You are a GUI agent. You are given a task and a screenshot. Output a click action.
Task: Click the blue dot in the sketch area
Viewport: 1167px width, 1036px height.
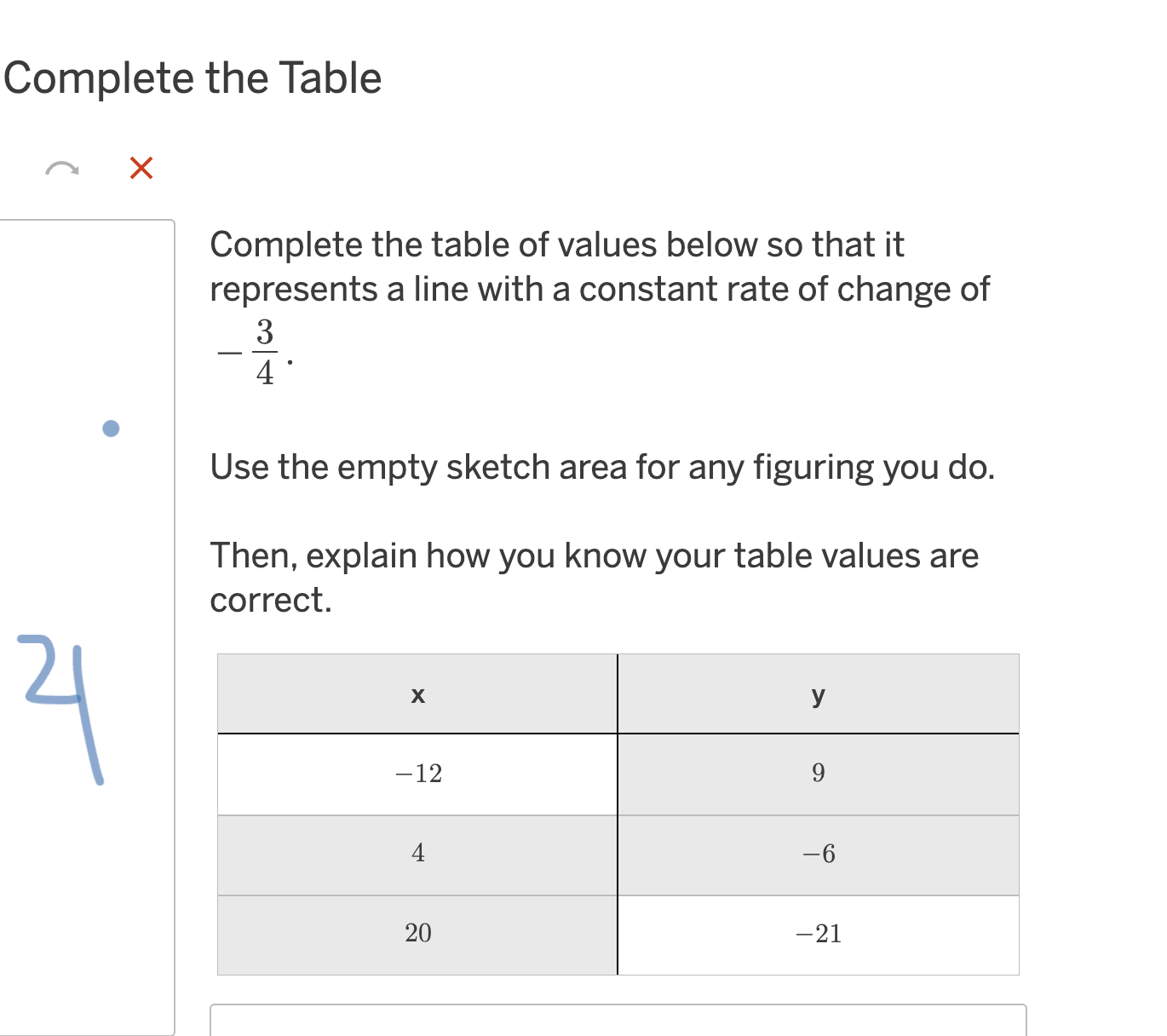[x=111, y=428]
